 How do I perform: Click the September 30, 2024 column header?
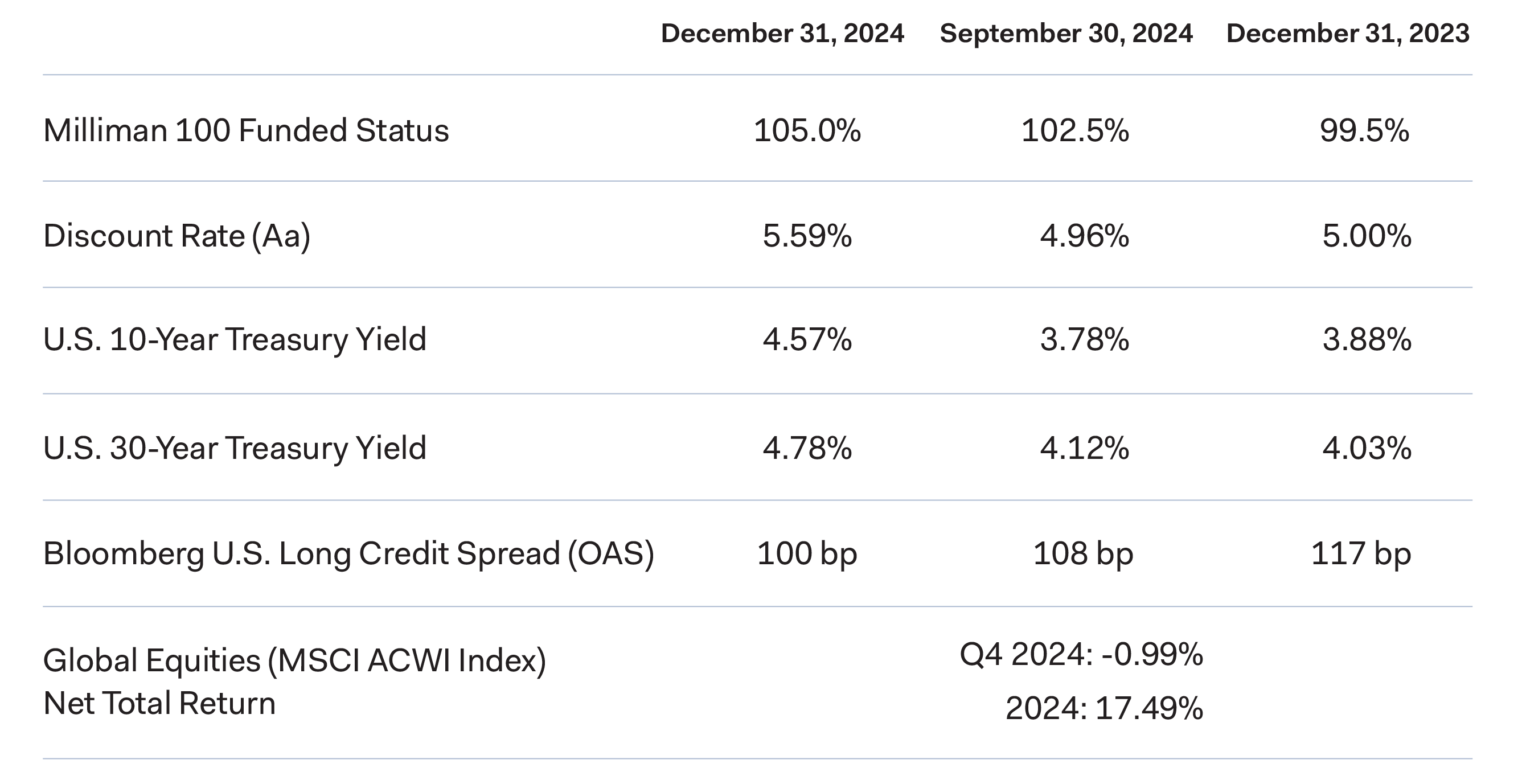point(1066,33)
